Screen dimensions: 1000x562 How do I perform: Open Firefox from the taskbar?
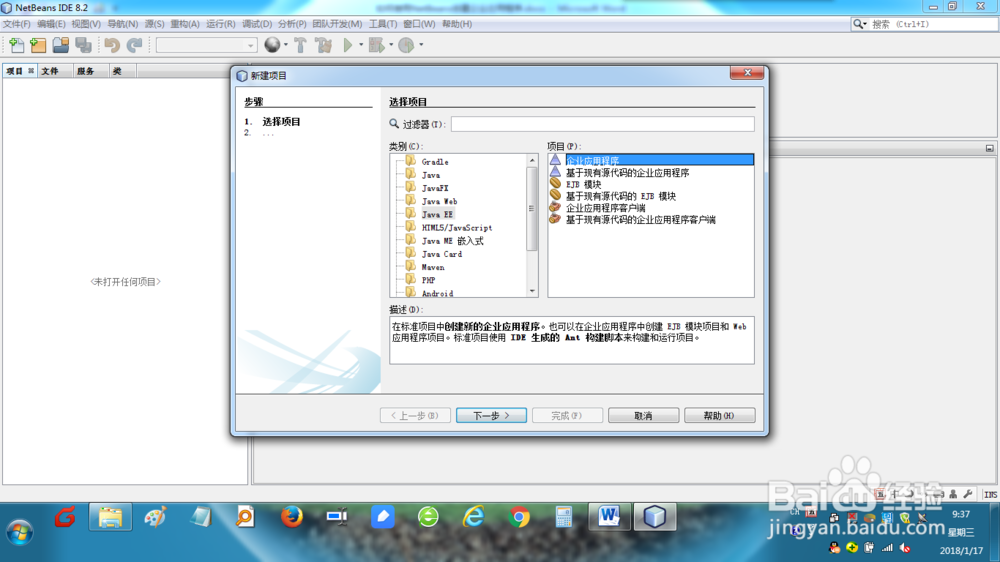point(291,517)
